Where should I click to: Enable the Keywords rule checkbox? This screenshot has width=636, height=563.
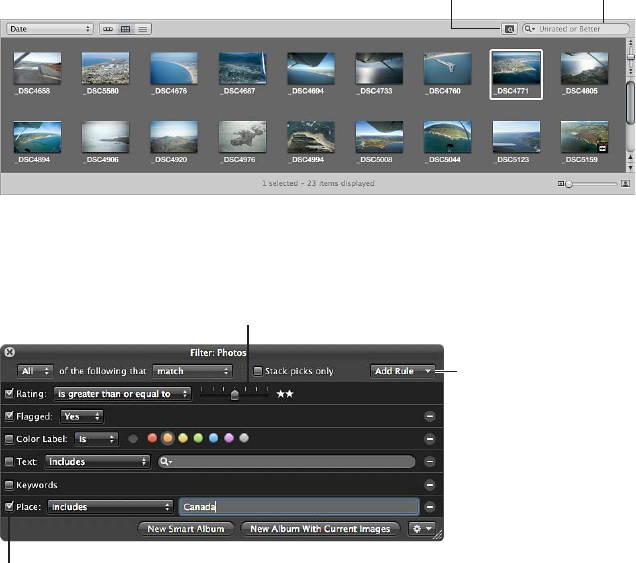tap(9, 485)
